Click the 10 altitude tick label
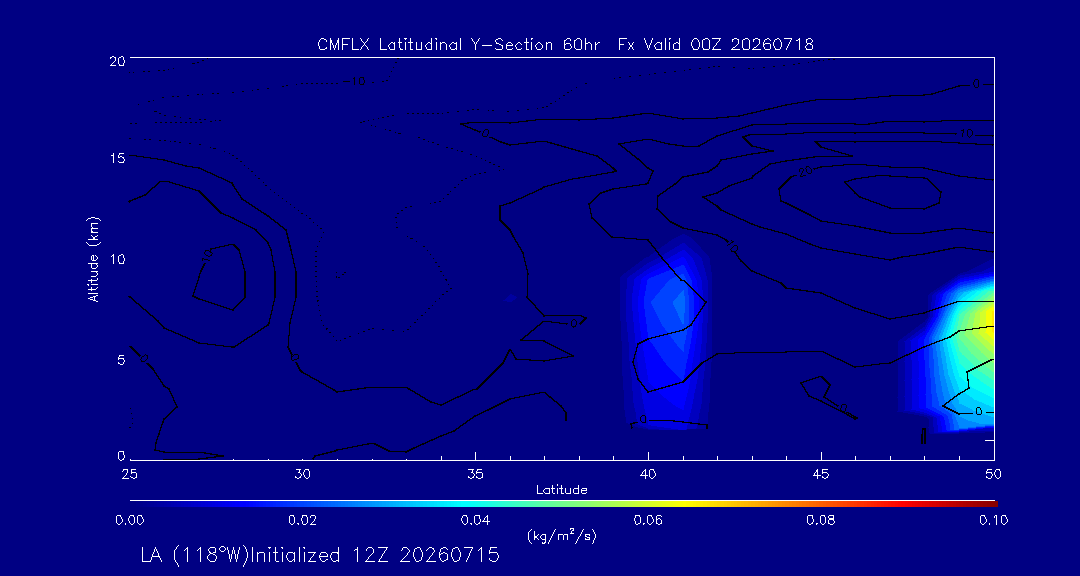1080x576 pixels. 118,259
